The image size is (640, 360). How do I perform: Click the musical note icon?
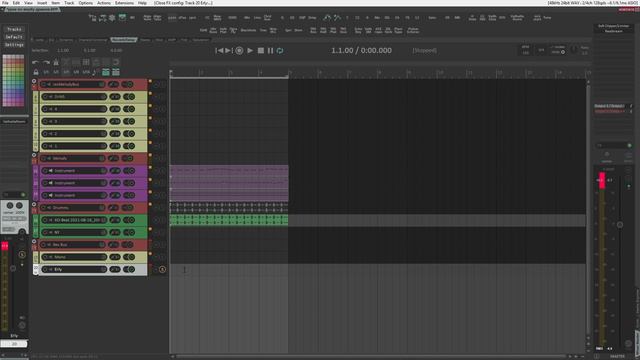tap(95, 72)
